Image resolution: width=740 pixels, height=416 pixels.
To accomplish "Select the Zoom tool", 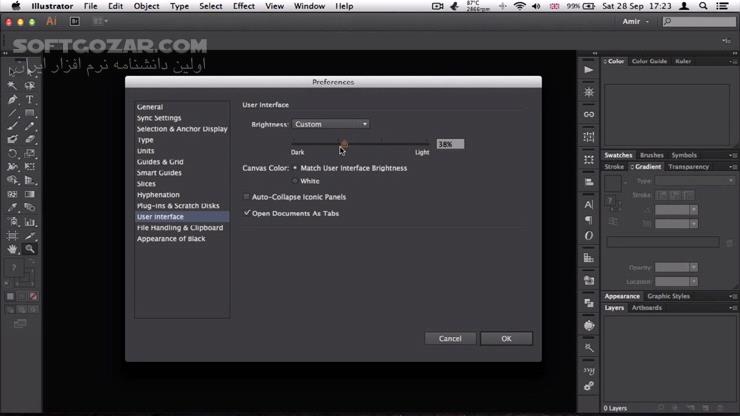I will click(x=29, y=249).
